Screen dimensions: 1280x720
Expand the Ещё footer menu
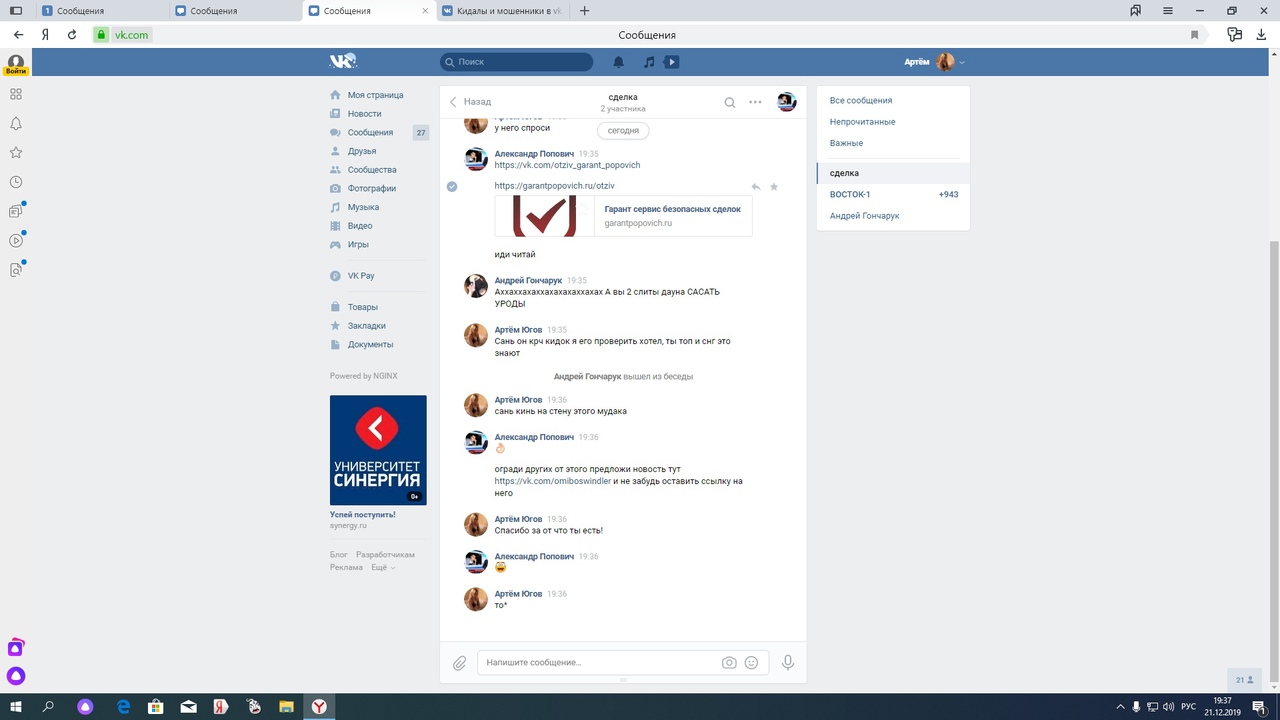(383, 568)
